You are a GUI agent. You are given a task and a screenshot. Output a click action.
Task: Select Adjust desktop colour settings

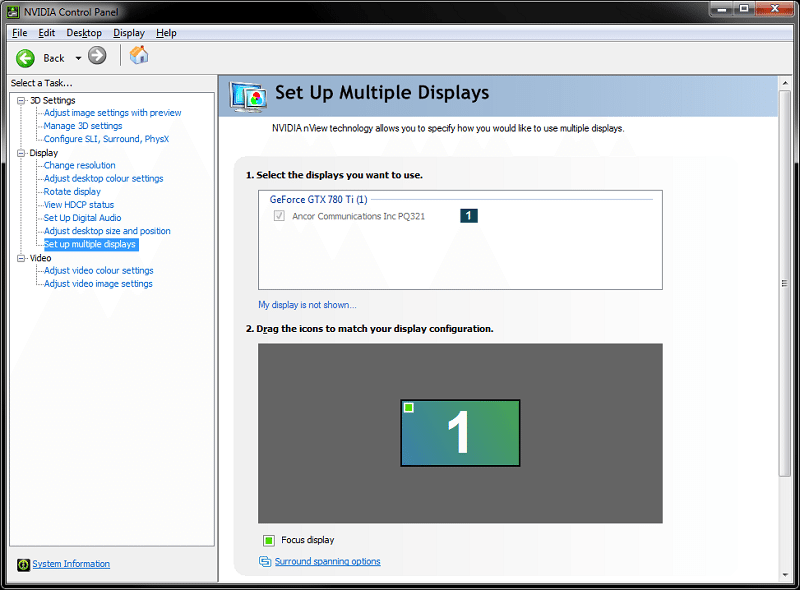pyautogui.click(x=103, y=179)
